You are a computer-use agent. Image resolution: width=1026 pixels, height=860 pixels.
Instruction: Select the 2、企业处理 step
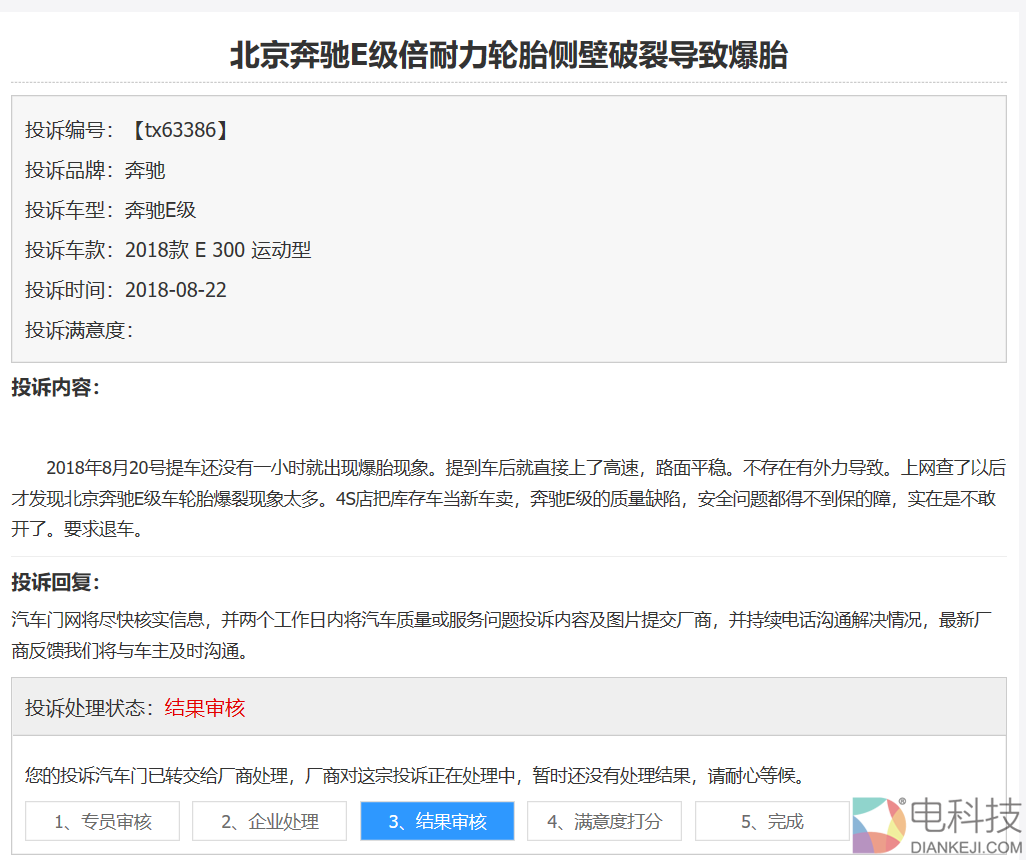point(269,821)
